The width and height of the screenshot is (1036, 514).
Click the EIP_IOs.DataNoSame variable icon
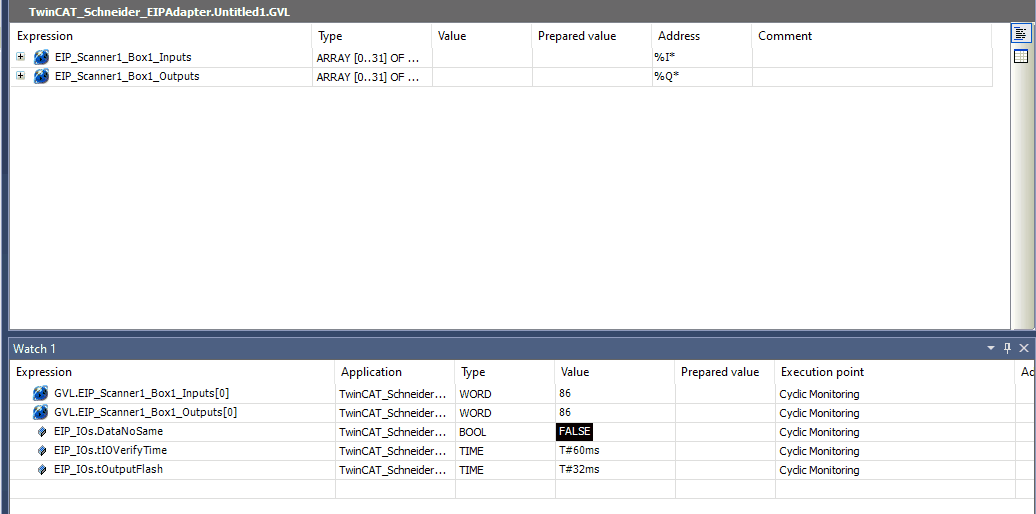coord(42,432)
